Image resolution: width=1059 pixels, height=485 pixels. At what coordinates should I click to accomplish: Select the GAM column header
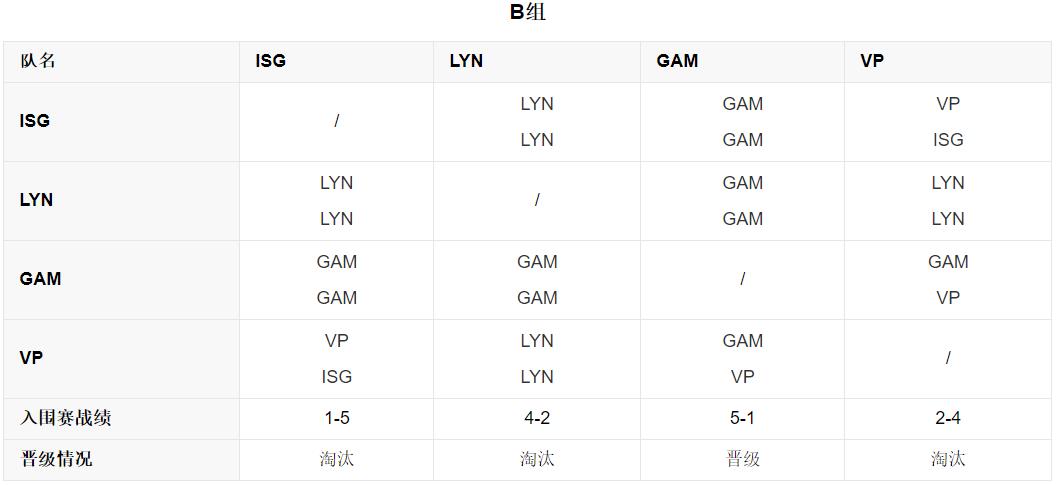point(677,61)
